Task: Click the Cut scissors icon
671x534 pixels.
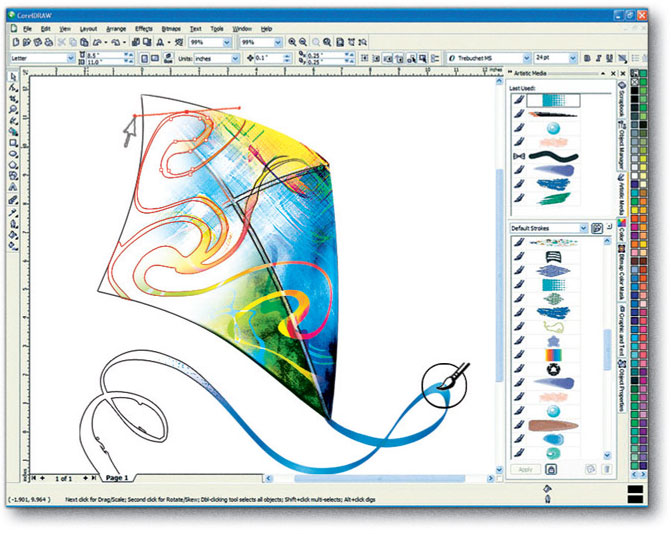Action: coord(62,42)
